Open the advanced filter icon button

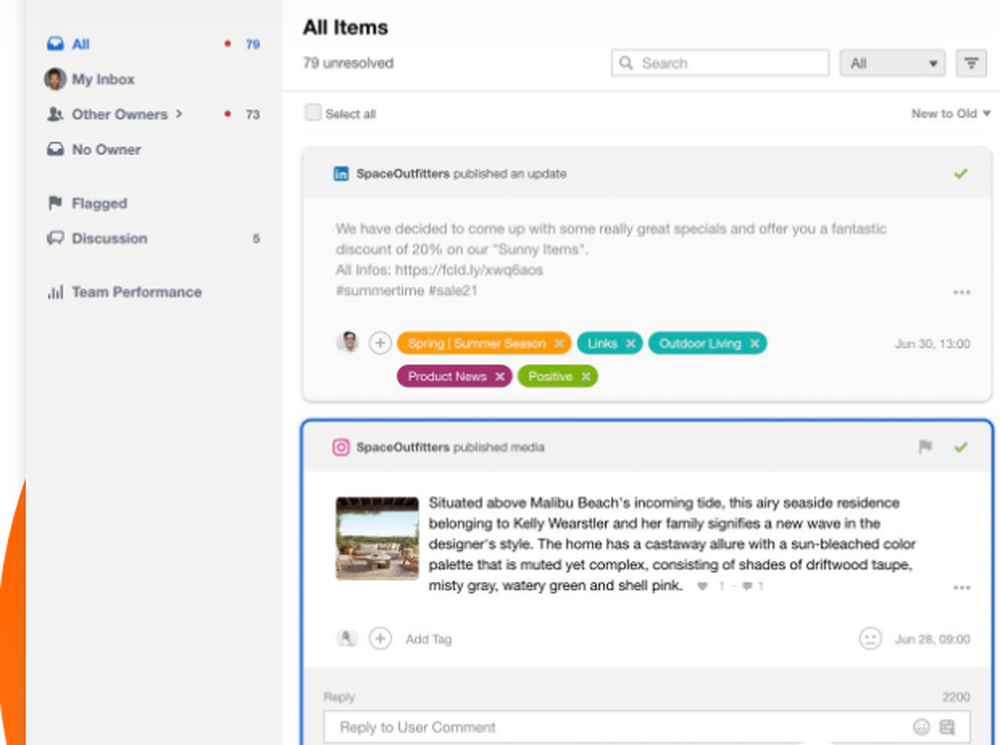click(x=971, y=63)
